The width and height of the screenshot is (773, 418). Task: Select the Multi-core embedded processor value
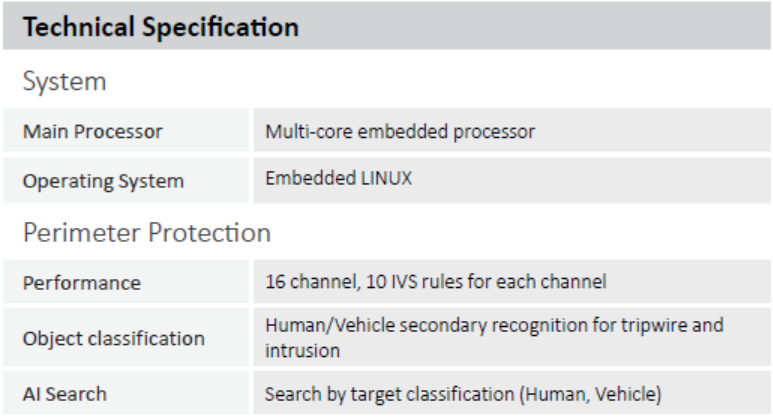[400, 132]
